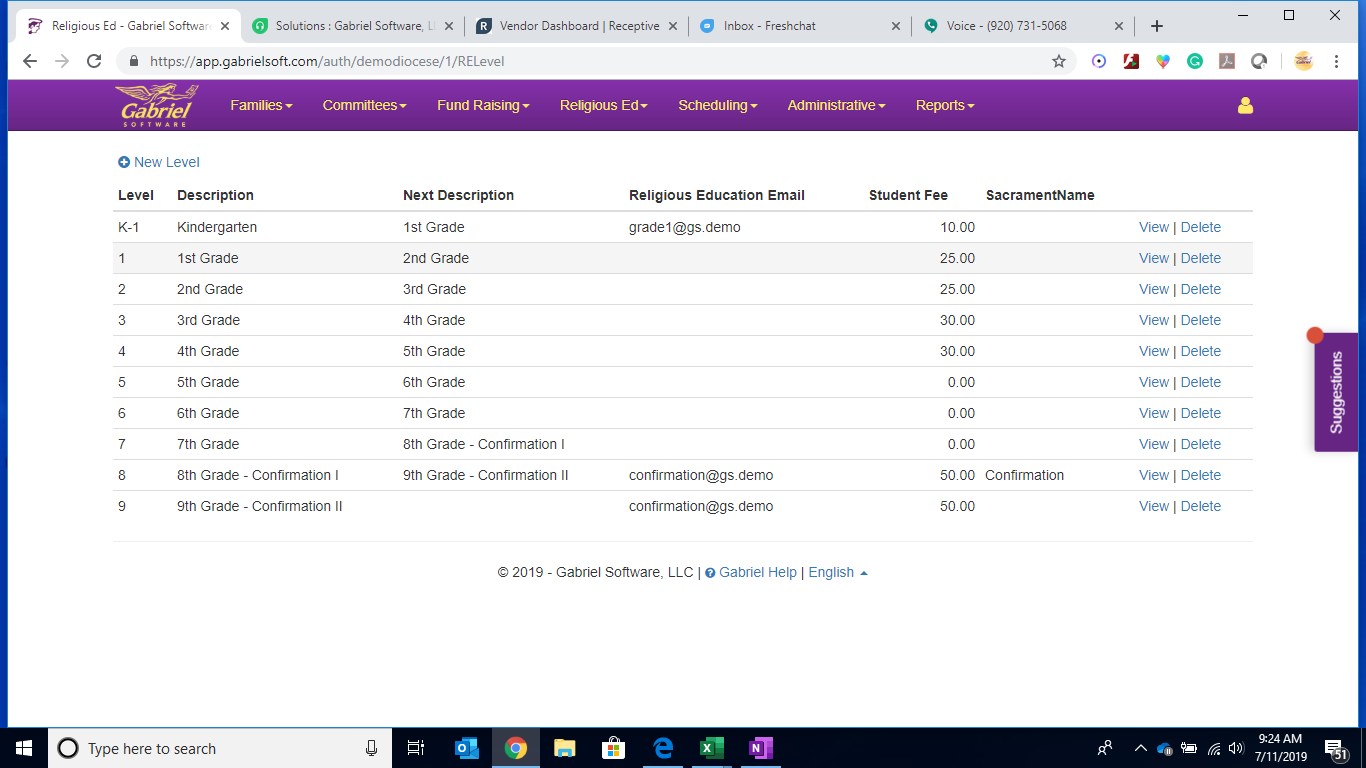This screenshot has height=768, width=1366.
Task: Click the address bar URL
Action: [327, 61]
